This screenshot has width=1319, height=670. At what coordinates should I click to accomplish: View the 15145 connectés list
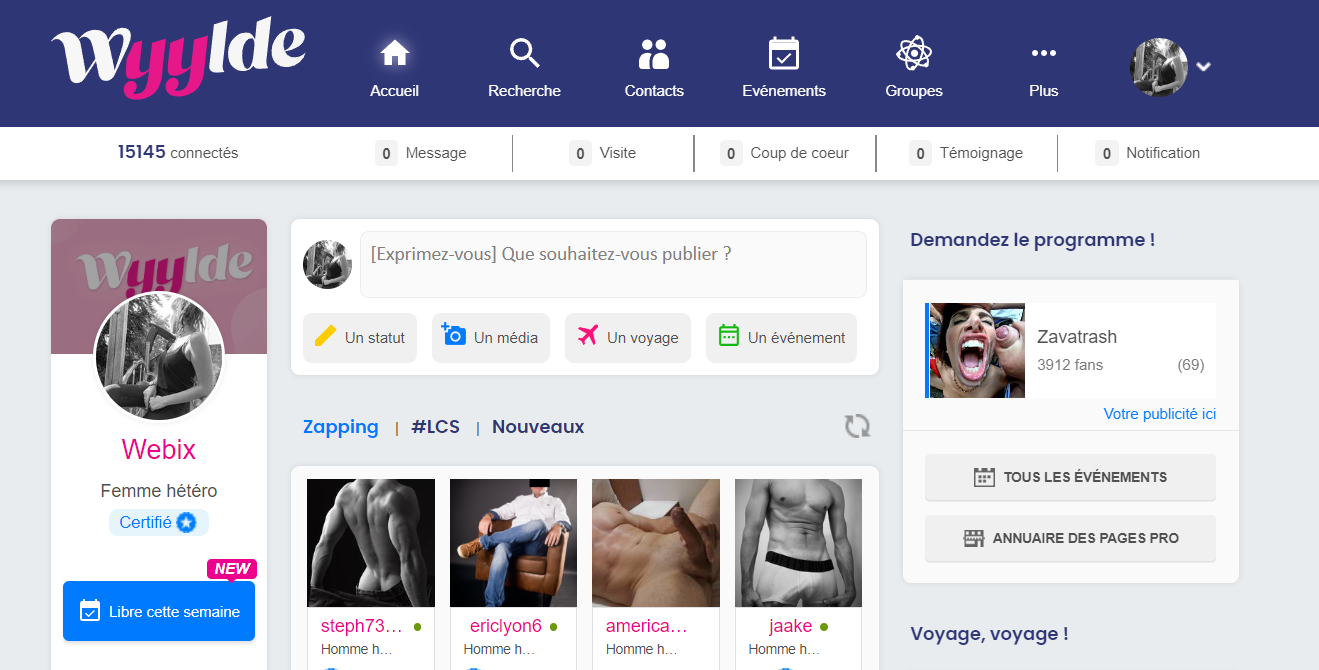coord(178,153)
